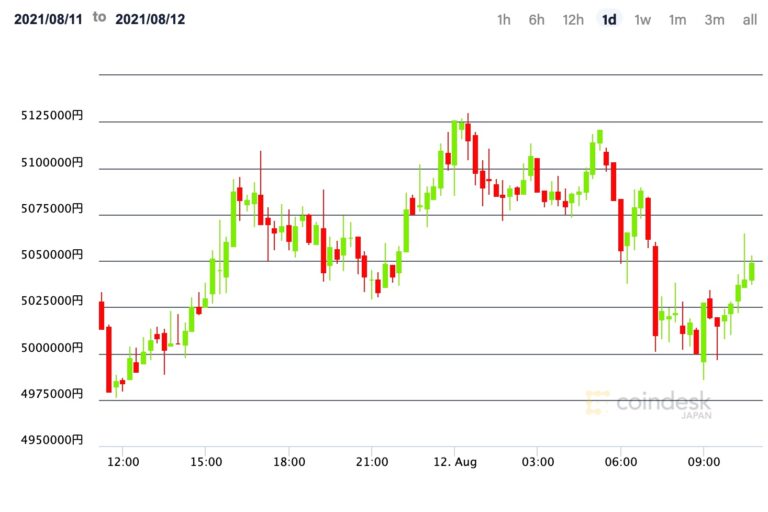768x512 pixels.
Task: Click the 5075000円 axis label
Action: (52, 209)
